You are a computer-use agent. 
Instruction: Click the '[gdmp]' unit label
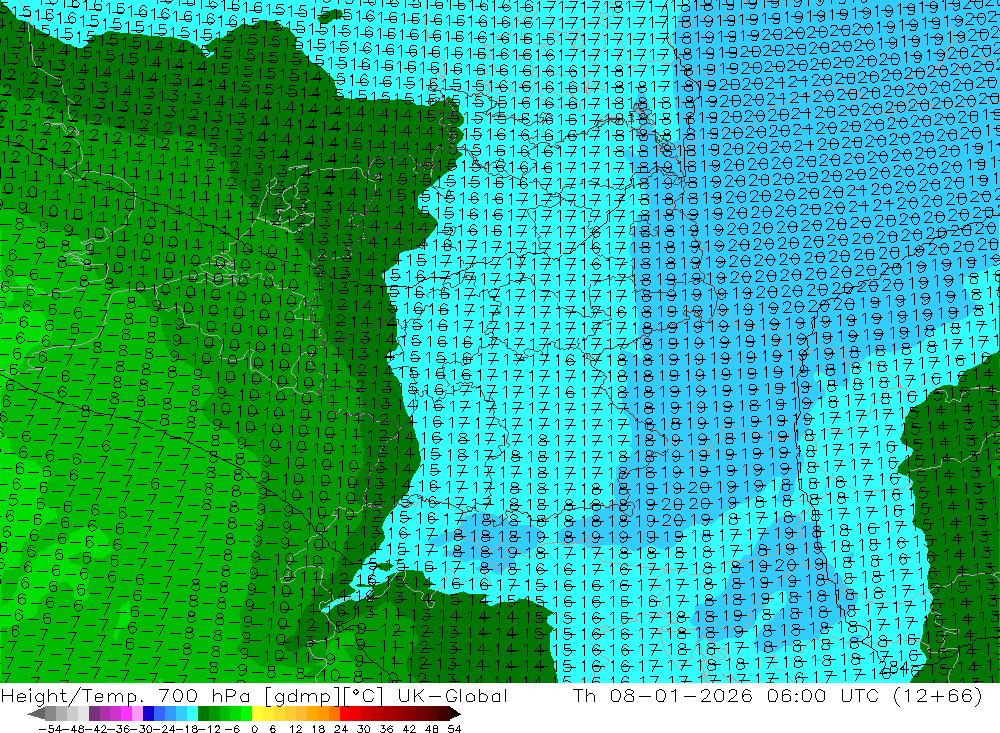[302, 697]
